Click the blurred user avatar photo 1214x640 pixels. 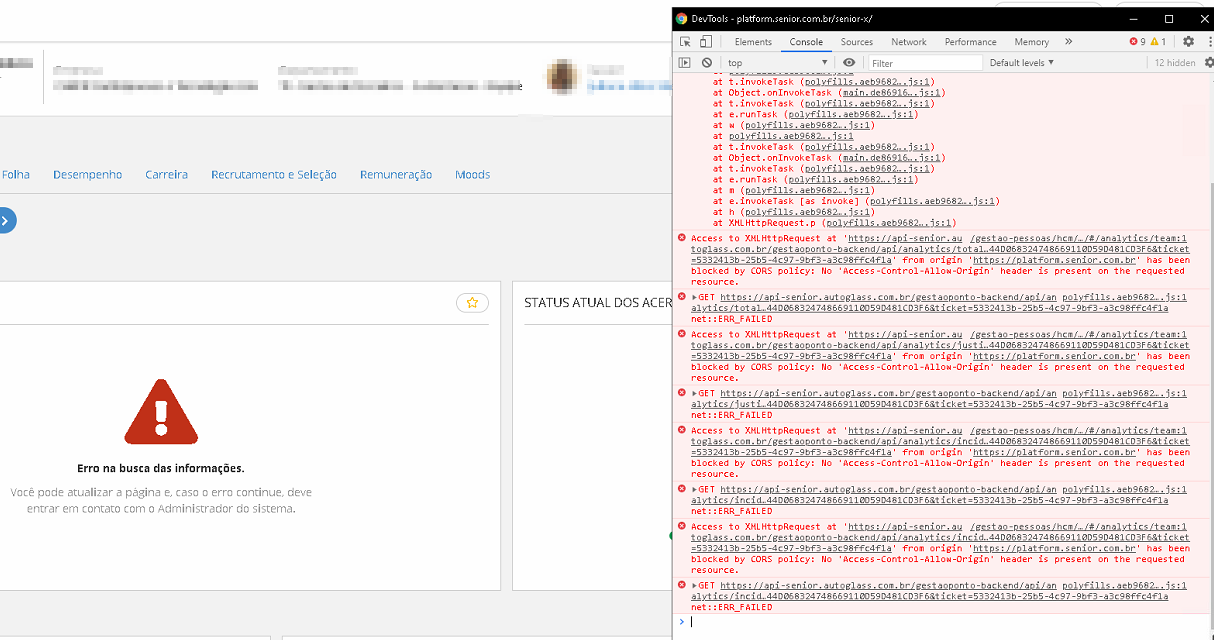563,77
